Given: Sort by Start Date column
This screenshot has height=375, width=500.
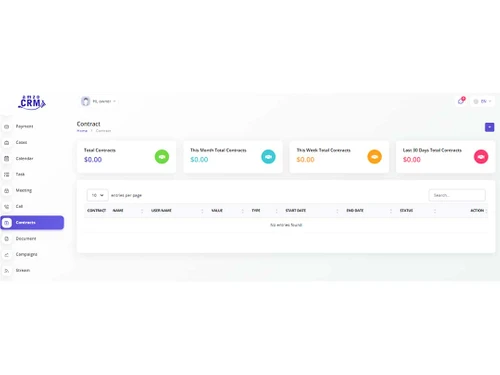Looking at the screenshot, I should click(312, 211).
